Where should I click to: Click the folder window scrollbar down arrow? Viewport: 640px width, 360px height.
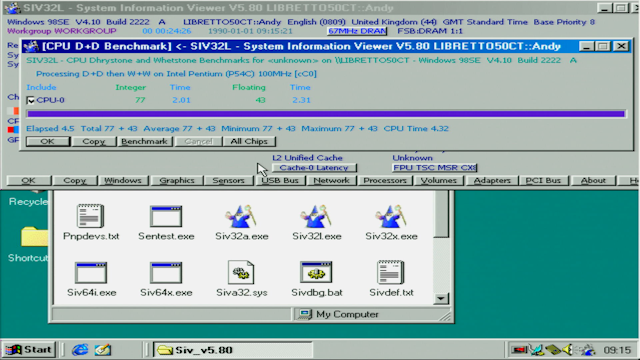tap(441, 298)
